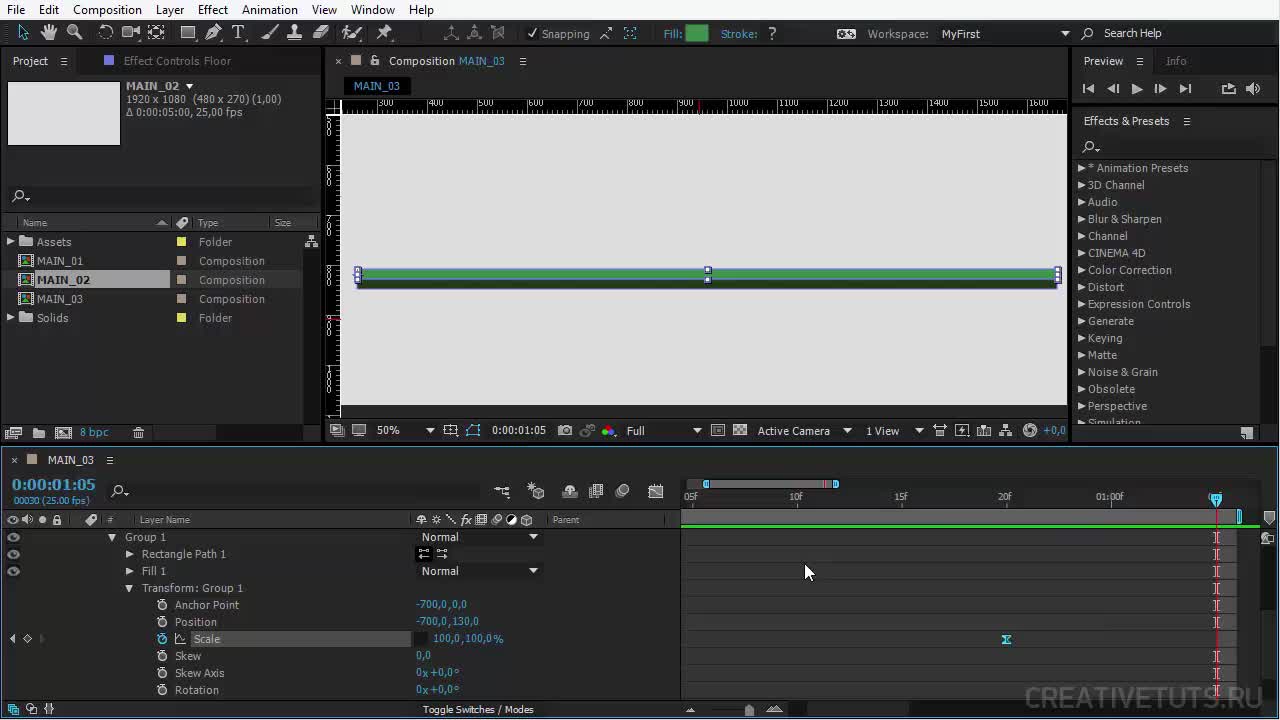Toggle Fill 1 visibility eye

(x=13, y=571)
